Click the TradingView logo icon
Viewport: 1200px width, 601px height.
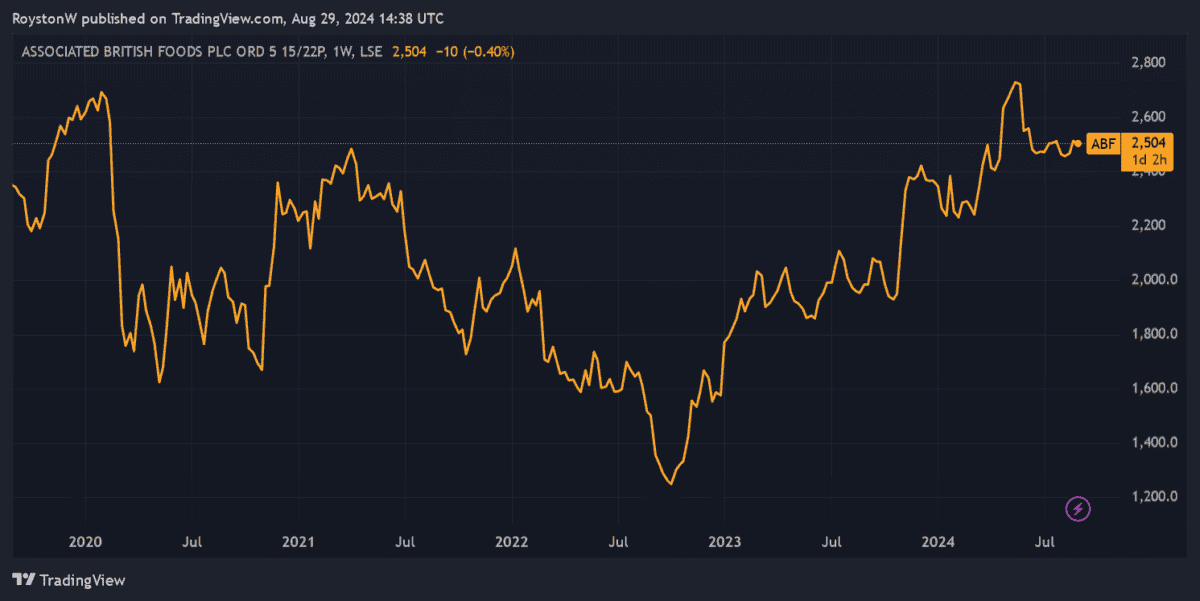click(24, 580)
